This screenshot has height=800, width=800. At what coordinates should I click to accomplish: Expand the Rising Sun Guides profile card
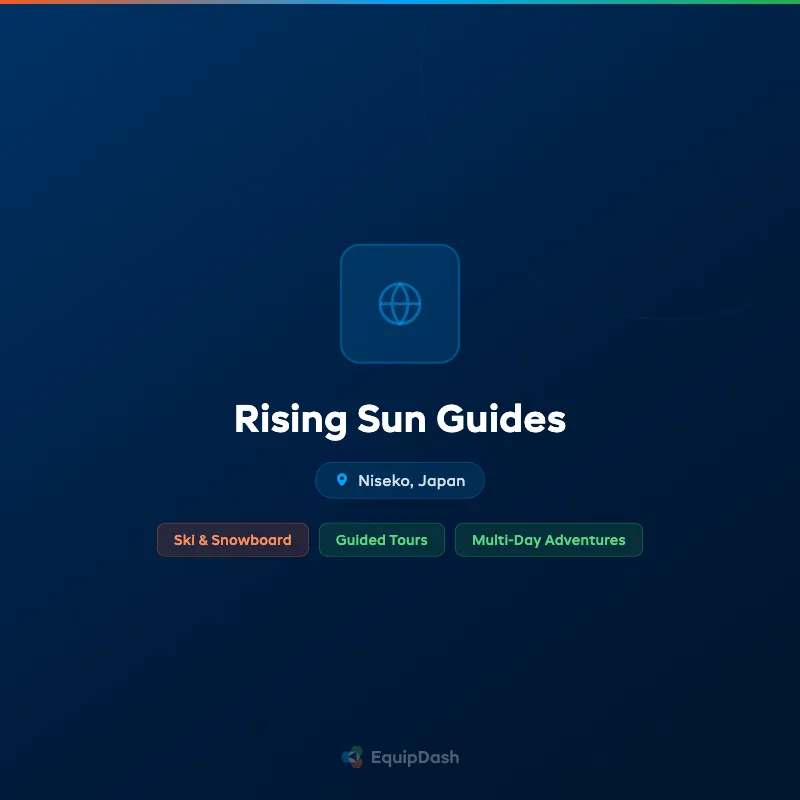pyautogui.click(x=400, y=419)
